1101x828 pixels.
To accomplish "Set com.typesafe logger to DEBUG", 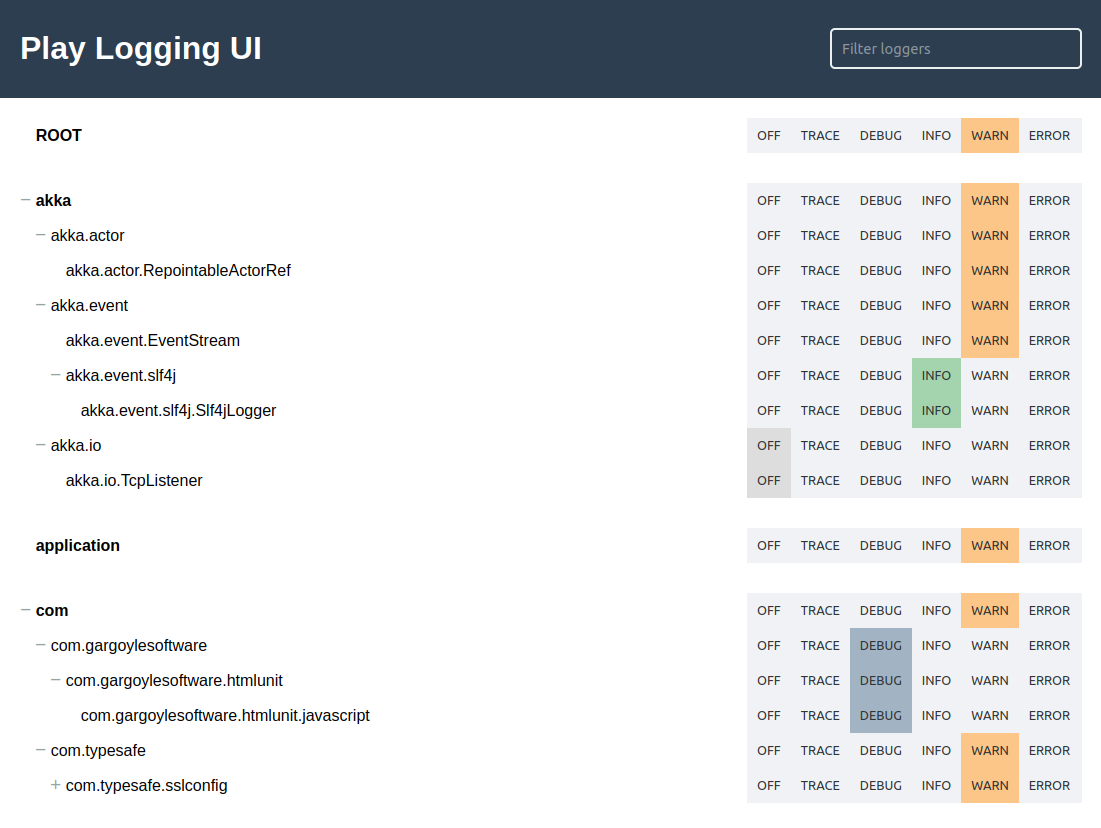I will 881,751.
